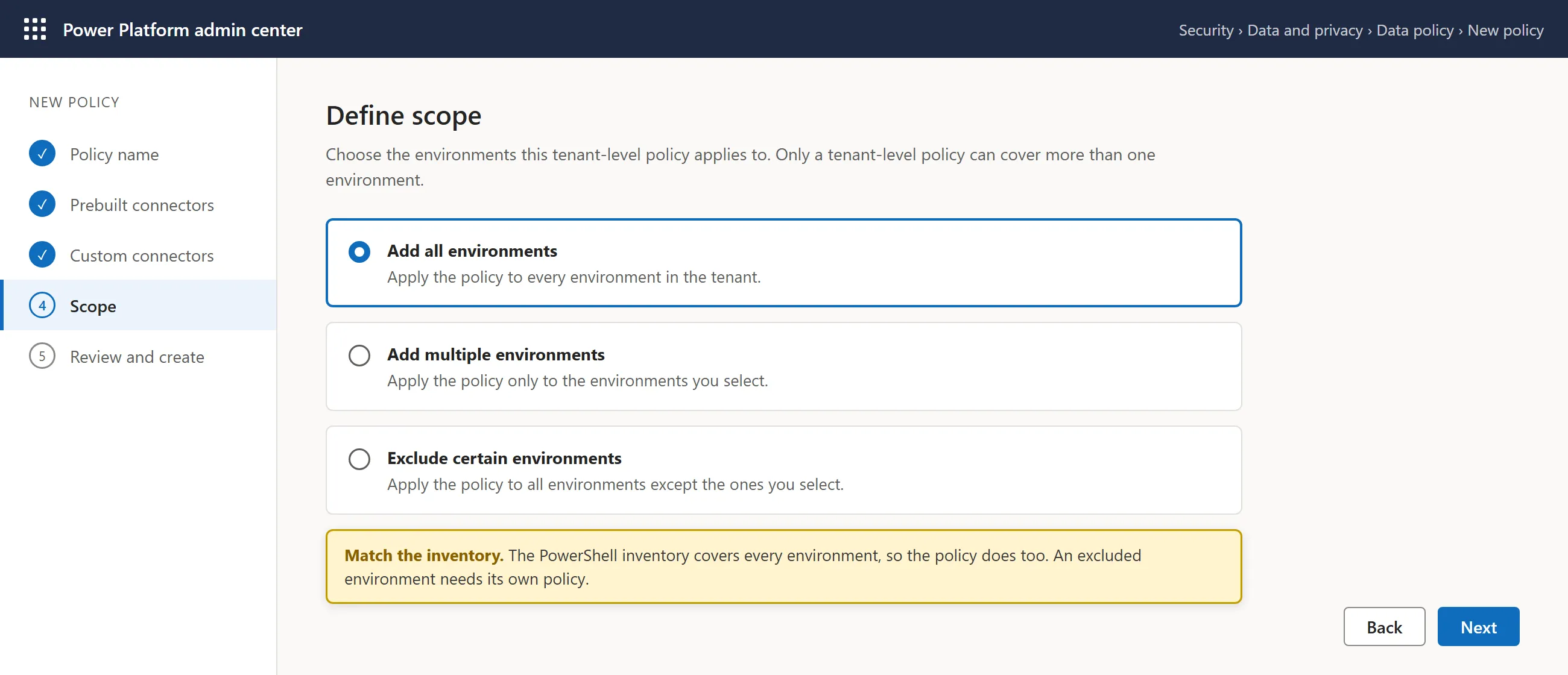The image size is (1568, 675).
Task: Open the Data policy breadcrumb link
Action: (x=1415, y=30)
